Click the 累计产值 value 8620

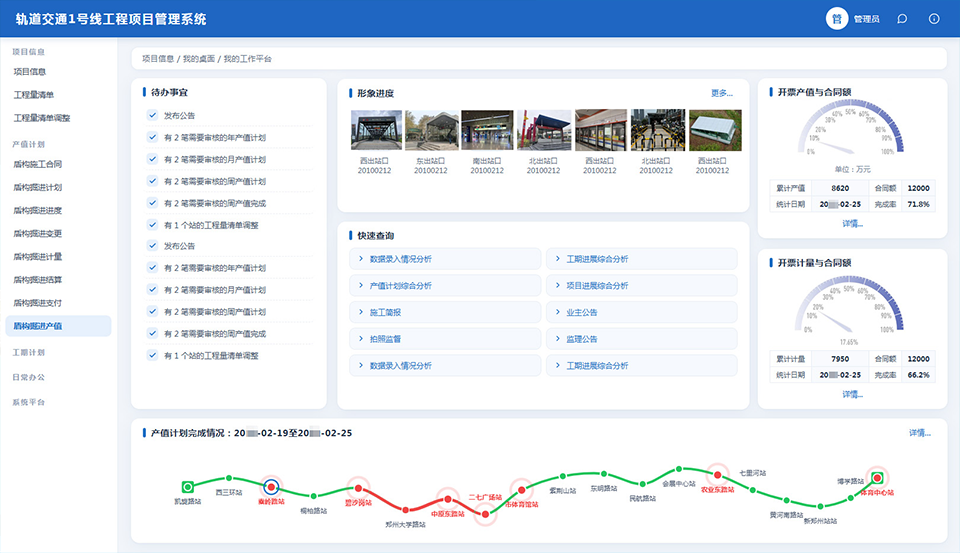[840, 188]
